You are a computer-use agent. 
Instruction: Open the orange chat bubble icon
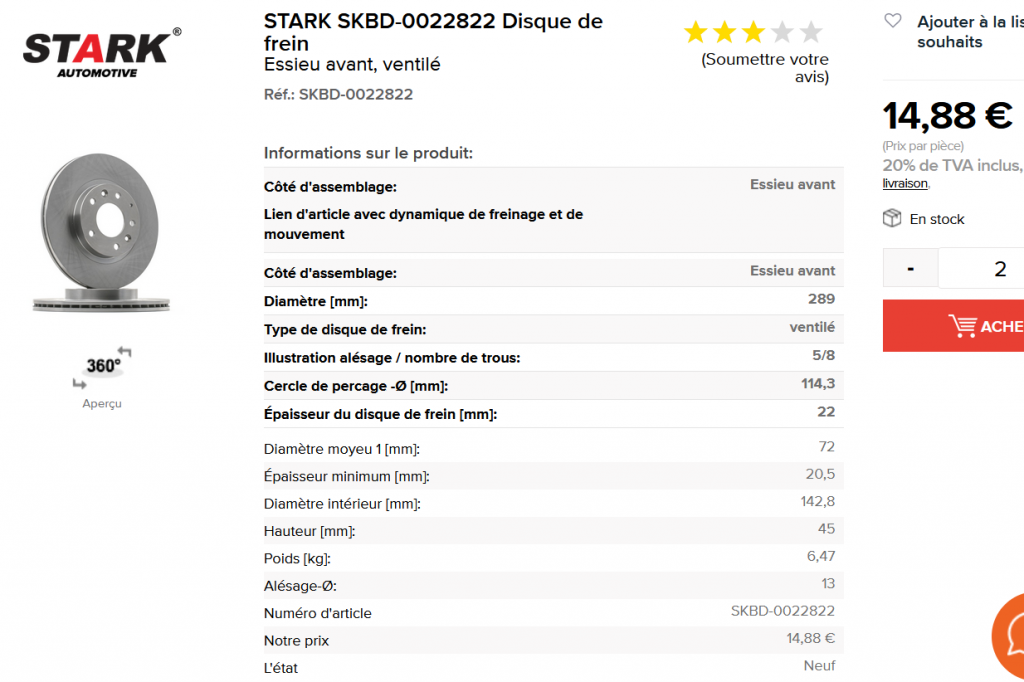pyautogui.click(x=1009, y=637)
